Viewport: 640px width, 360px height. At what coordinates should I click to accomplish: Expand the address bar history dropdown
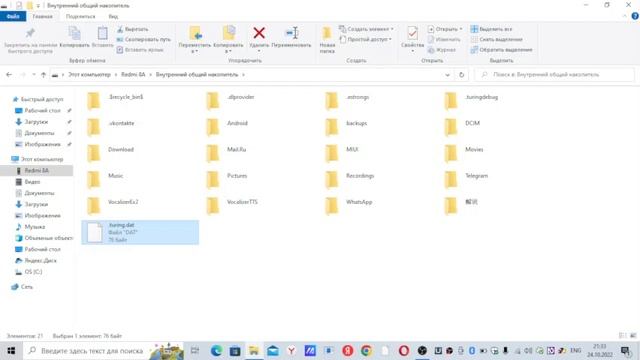pyautogui.click(x=447, y=75)
